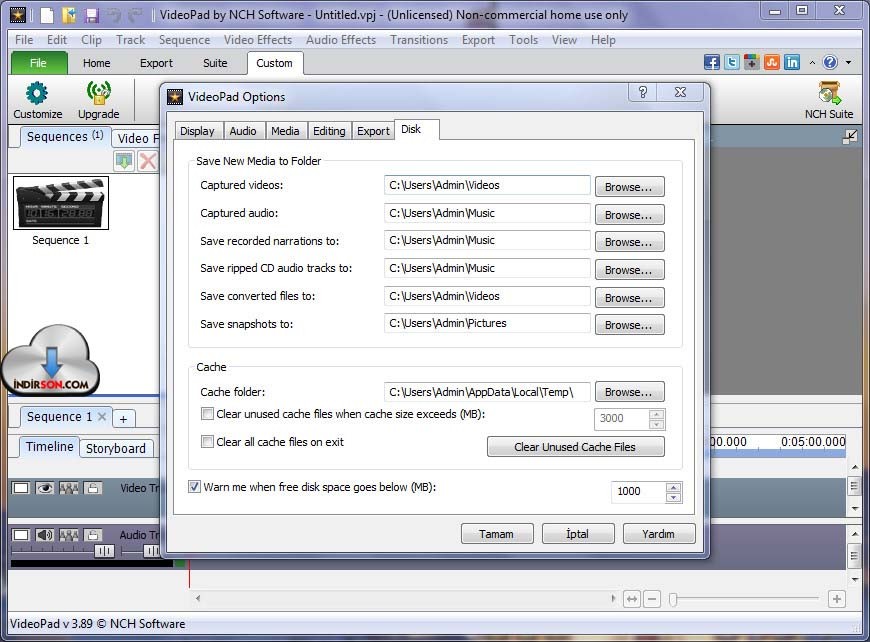Image resolution: width=870 pixels, height=642 pixels.
Task: Uncheck Warn me when free disk space checkbox
Action: coord(194,487)
